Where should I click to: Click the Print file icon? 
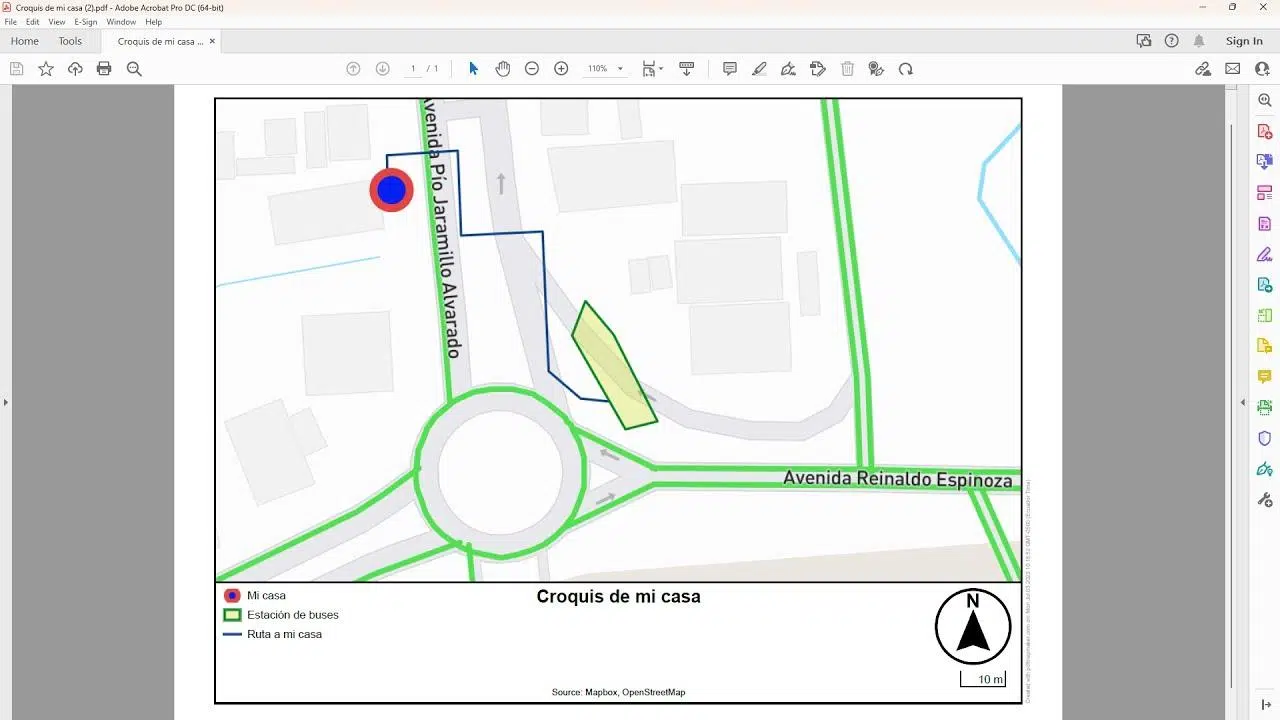(x=104, y=69)
